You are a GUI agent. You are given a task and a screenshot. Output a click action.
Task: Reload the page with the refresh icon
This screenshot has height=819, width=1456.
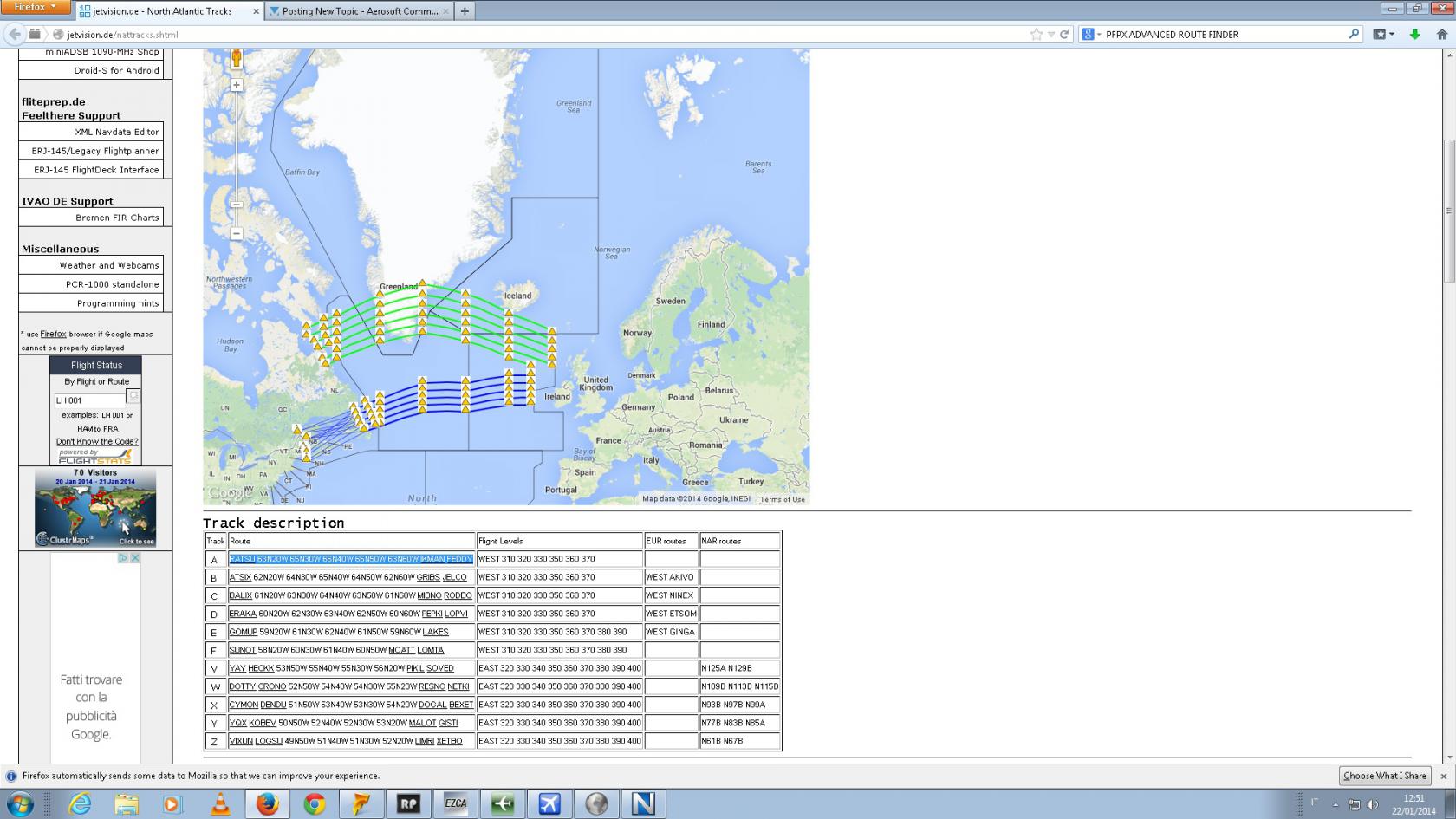point(1064,35)
